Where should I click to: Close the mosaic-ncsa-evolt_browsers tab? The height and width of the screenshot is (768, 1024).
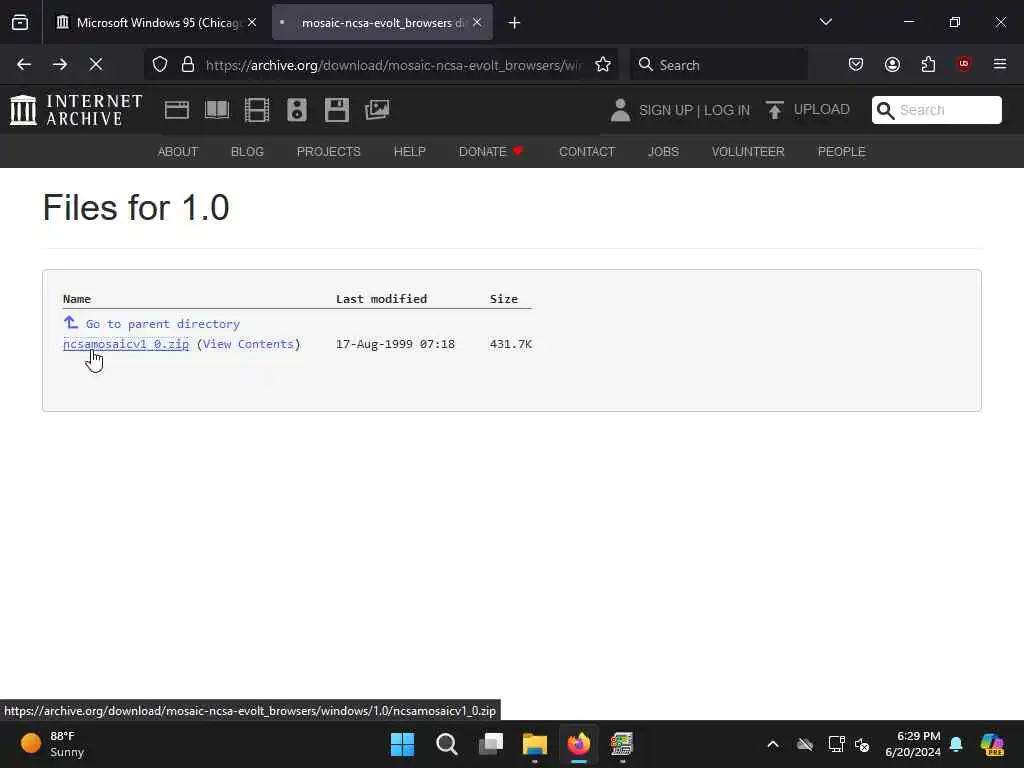[x=477, y=22]
